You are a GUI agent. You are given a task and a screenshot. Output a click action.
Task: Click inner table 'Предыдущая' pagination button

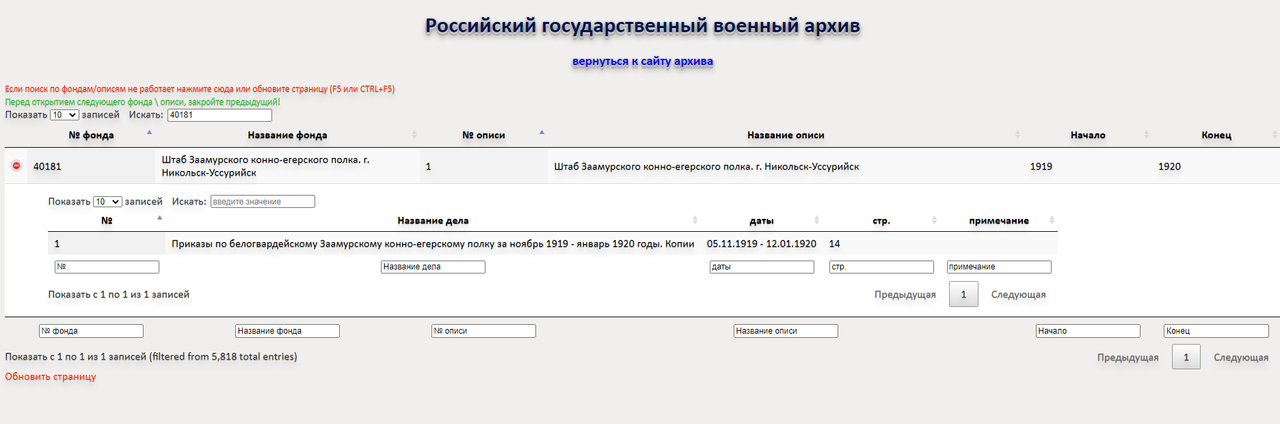click(905, 295)
